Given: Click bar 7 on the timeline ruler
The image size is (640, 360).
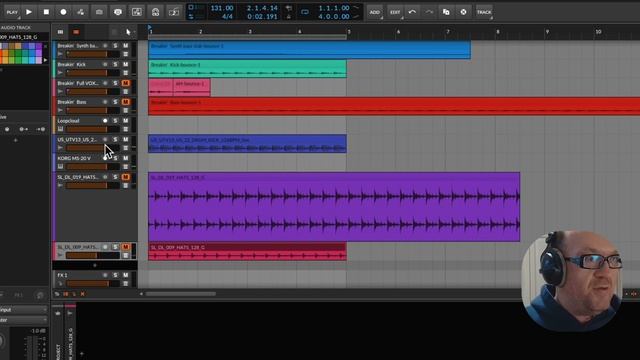Looking at the screenshot, I should pos(448,32).
